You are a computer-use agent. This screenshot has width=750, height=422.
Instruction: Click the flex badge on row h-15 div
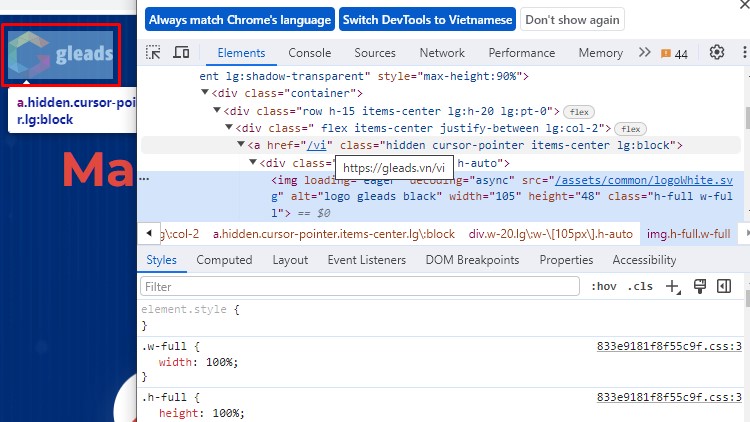coord(579,112)
